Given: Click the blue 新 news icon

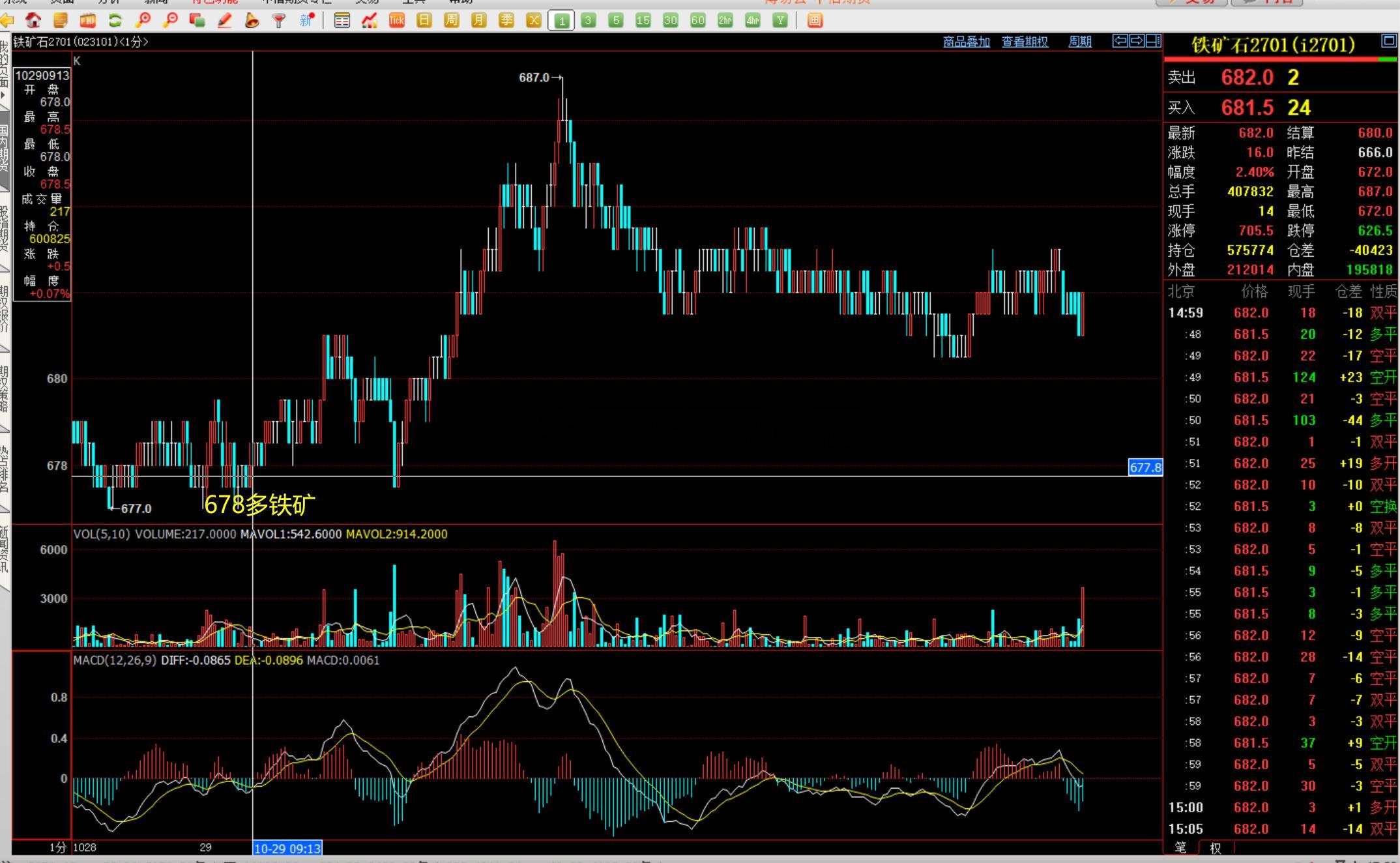Looking at the screenshot, I should 306,20.
